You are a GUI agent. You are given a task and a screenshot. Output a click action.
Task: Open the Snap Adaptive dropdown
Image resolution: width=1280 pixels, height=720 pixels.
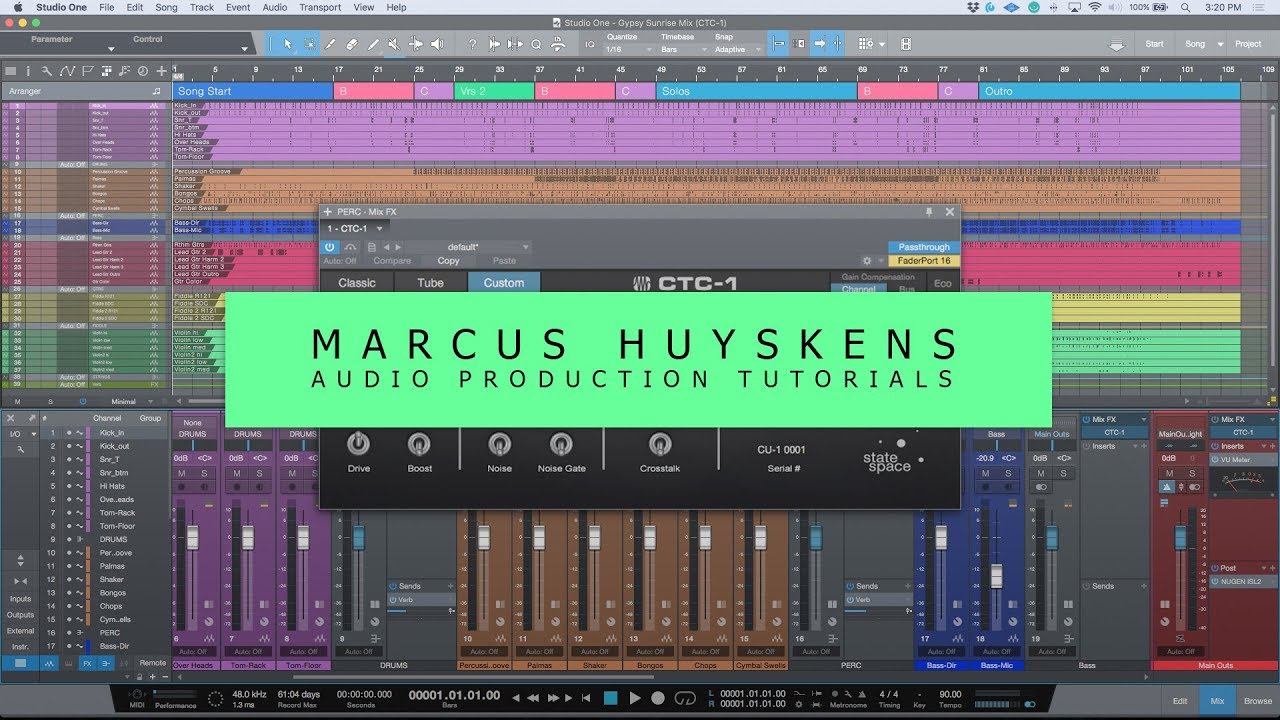(735, 49)
